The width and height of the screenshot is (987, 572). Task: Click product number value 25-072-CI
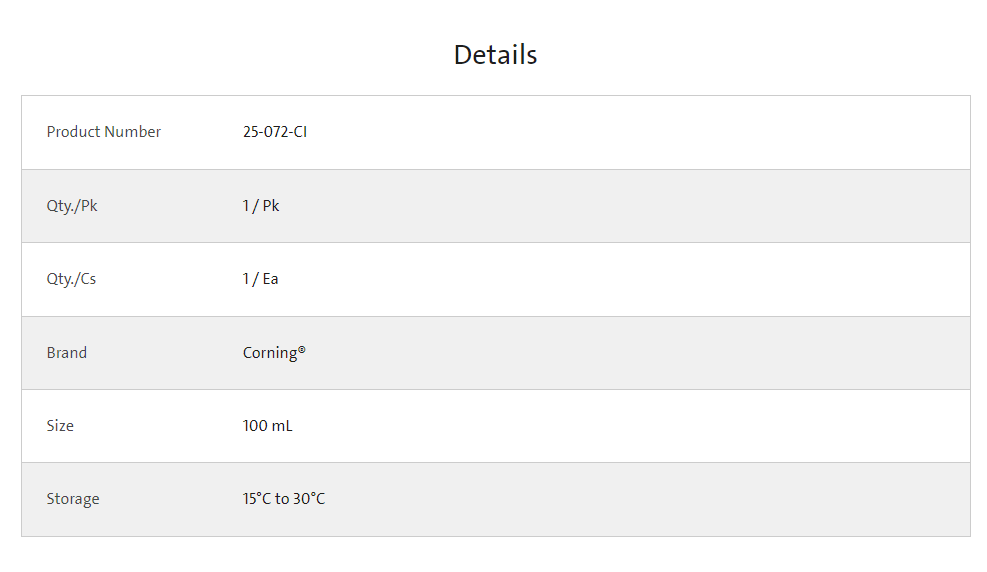coord(275,132)
